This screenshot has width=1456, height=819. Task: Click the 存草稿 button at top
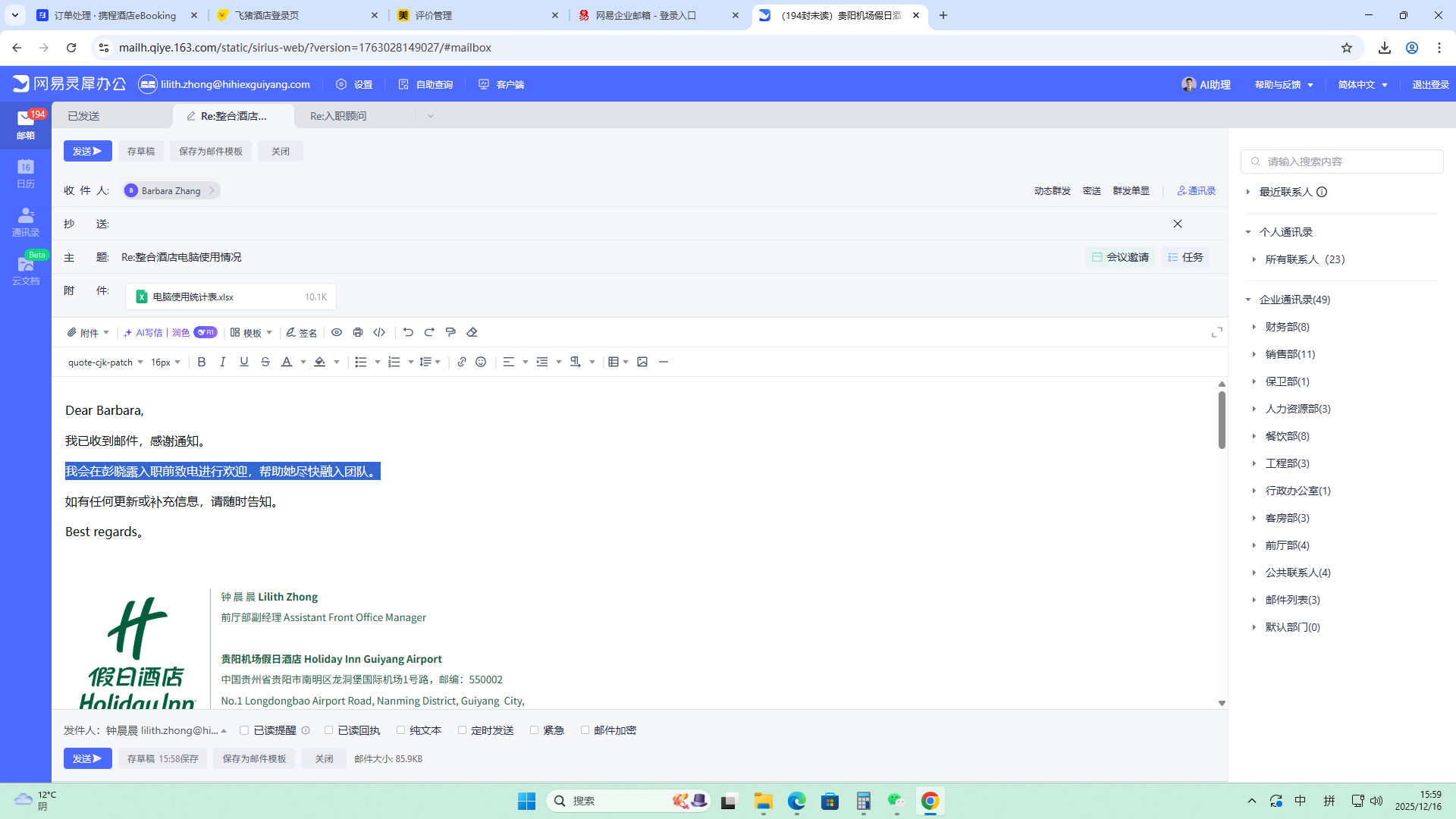tap(141, 151)
